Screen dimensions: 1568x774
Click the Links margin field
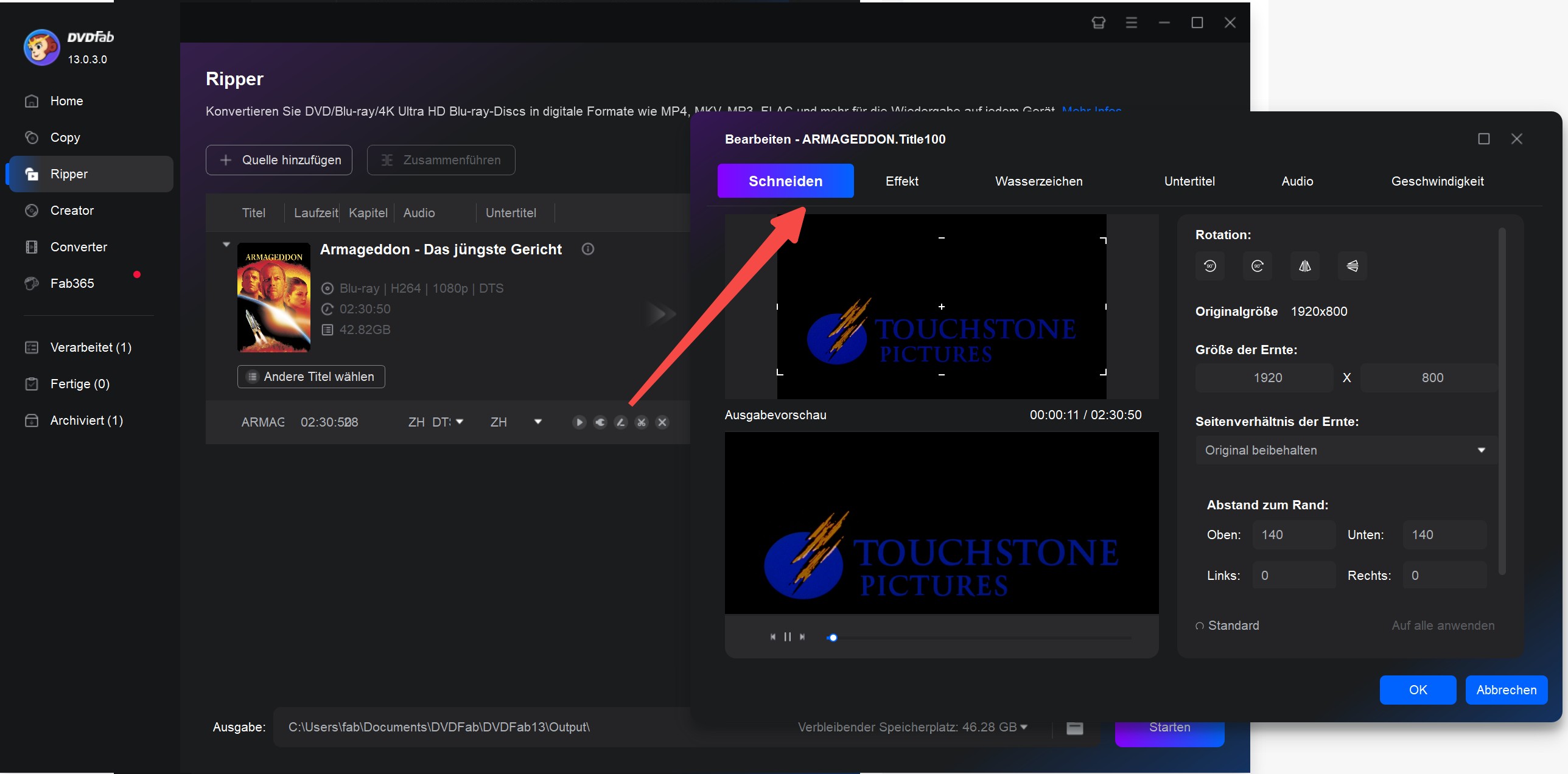click(1294, 576)
